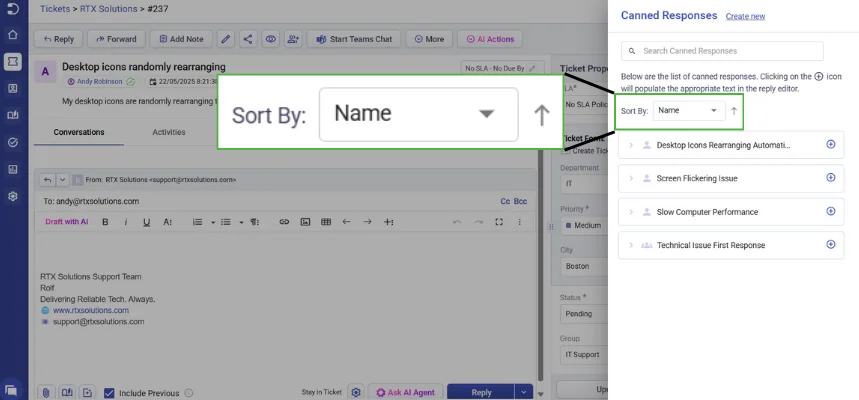Click the knowledge base icon below the editor

click(67, 392)
